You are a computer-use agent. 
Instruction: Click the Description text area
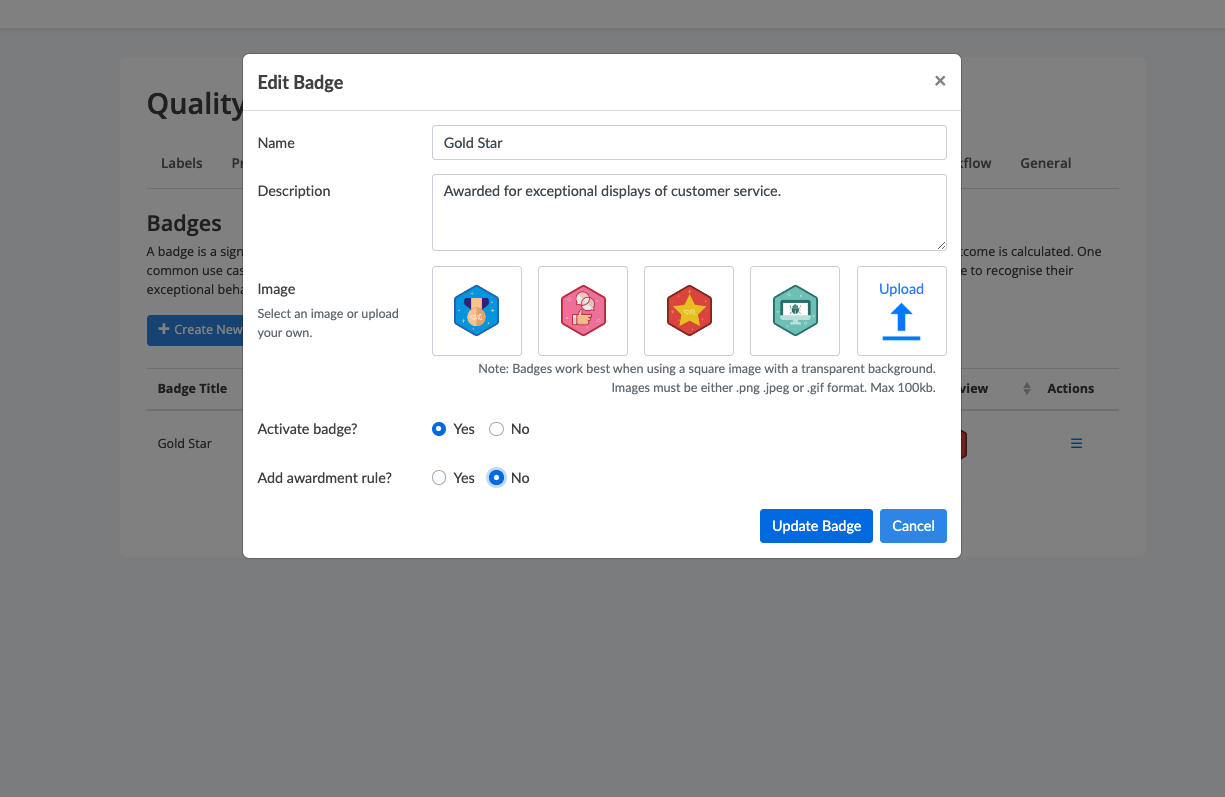pos(689,212)
